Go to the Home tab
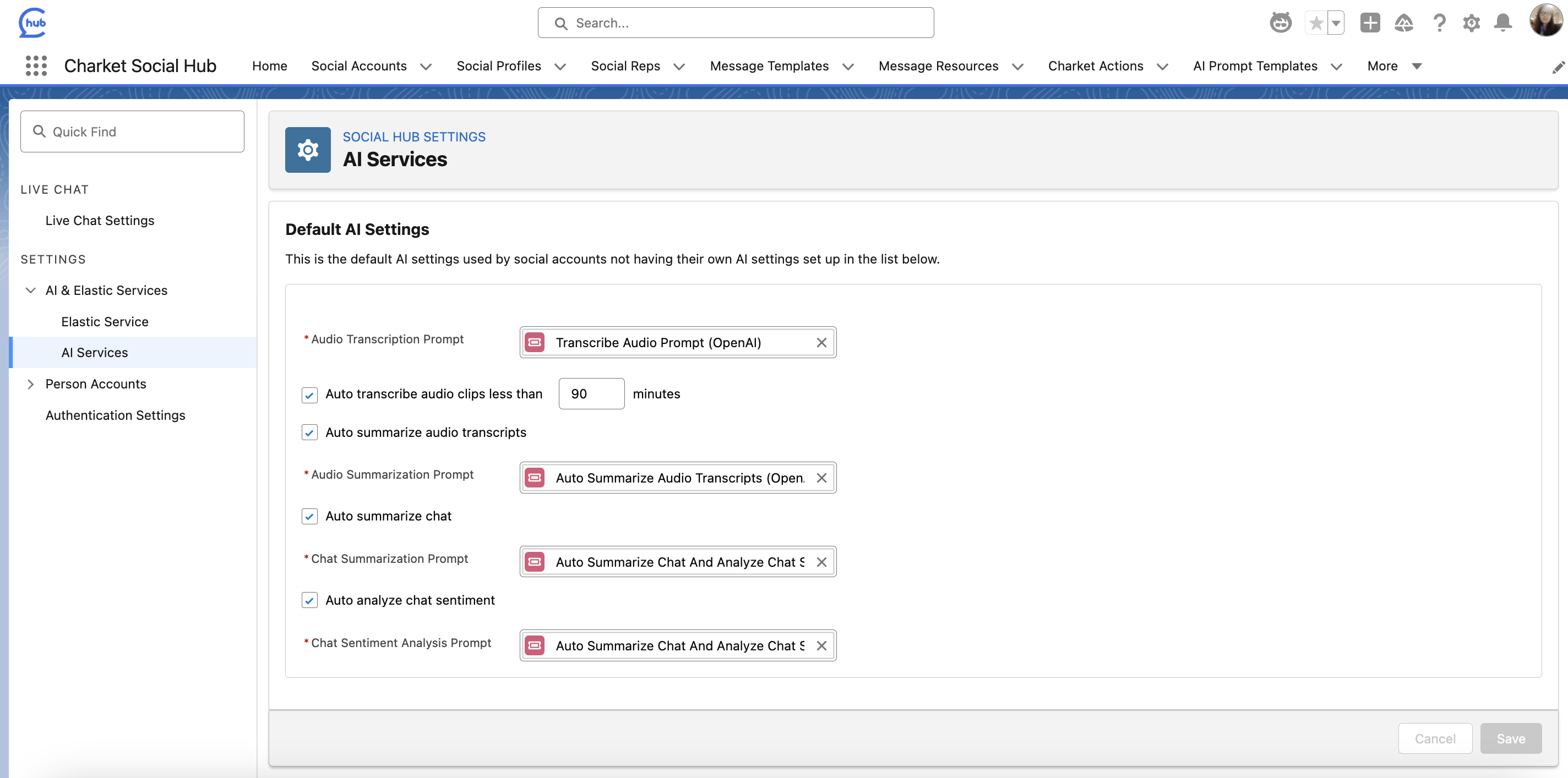The image size is (1568, 778). coord(270,65)
